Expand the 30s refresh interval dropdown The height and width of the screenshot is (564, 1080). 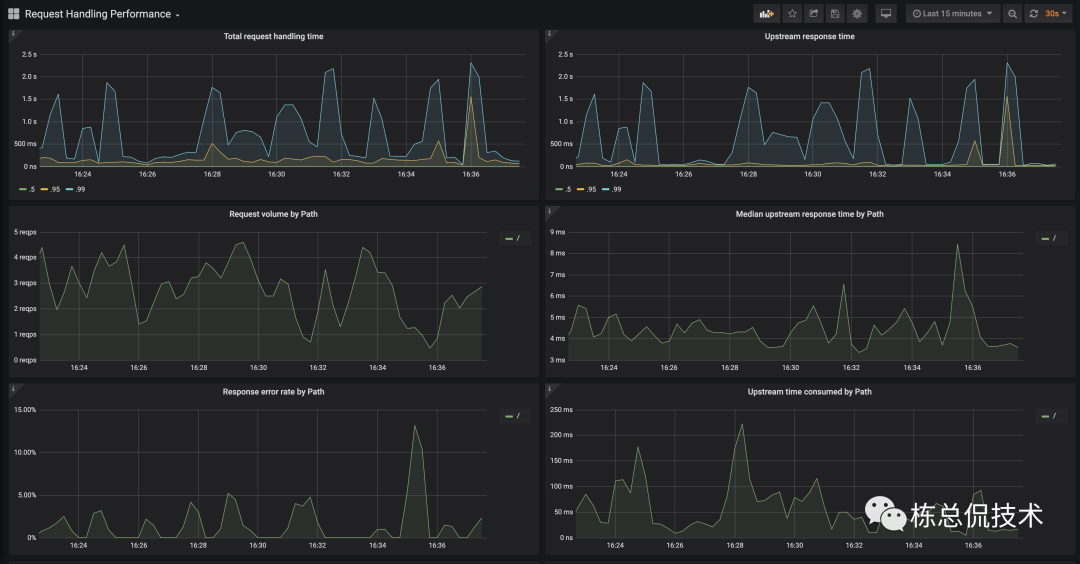[x=1056, y=14]
